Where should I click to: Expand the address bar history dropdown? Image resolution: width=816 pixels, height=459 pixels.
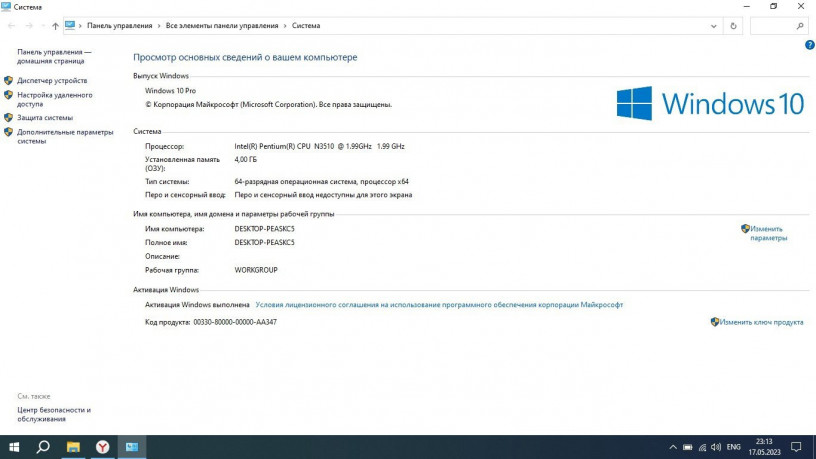tap(713, 26)
